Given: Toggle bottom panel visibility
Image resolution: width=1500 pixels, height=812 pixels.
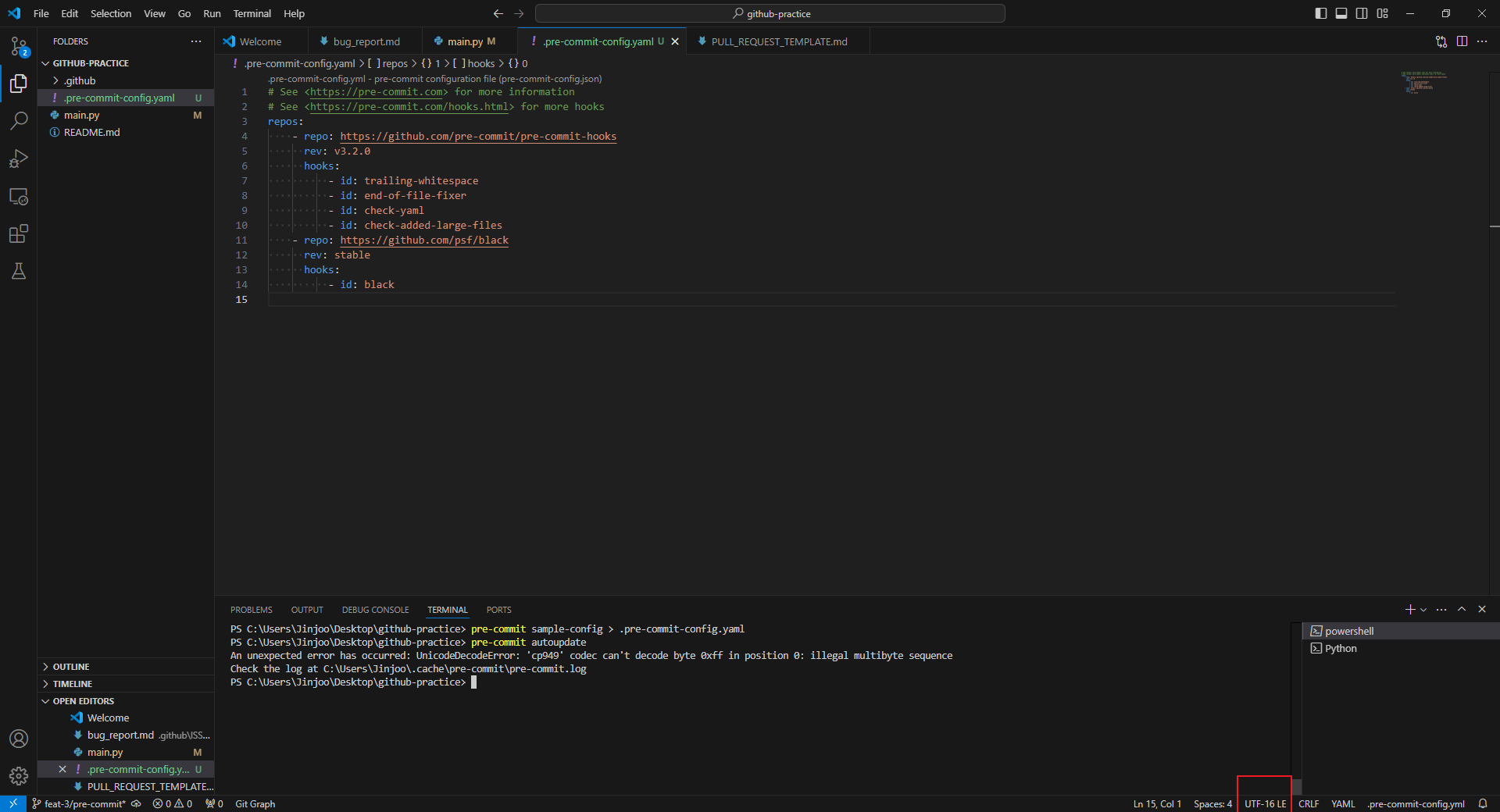Looking at the screenshot, I should click(1341, 13).
